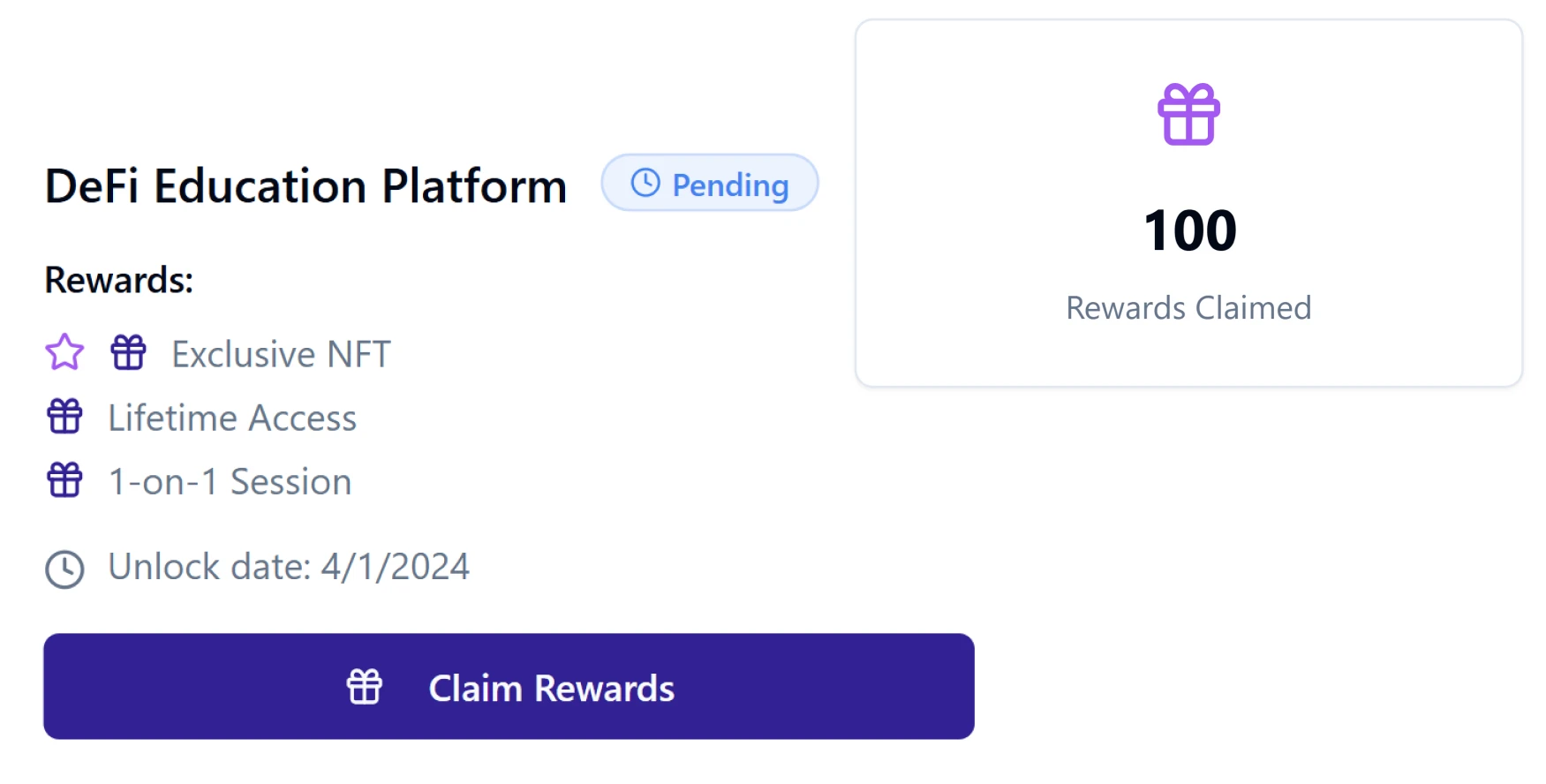Image resolution: width=1546 pixels, height=784 pixels.
Task: Click the purple gift icon above 100
Action: (x=1188, y=111)
